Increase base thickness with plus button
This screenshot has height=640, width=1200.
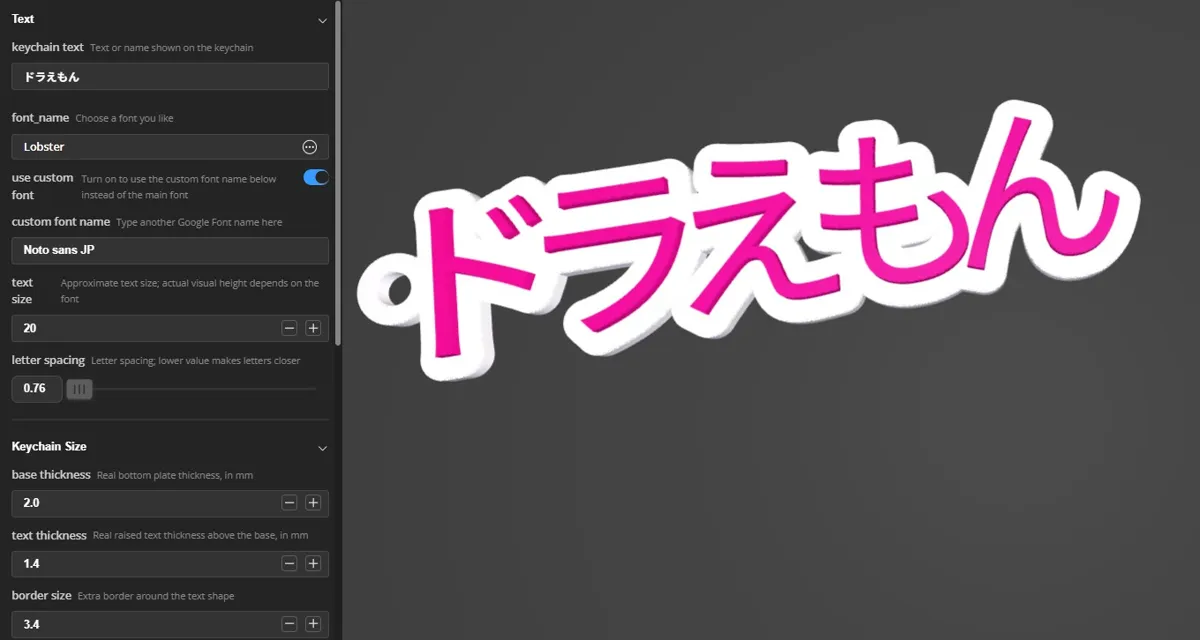click(x=313, y=503)
